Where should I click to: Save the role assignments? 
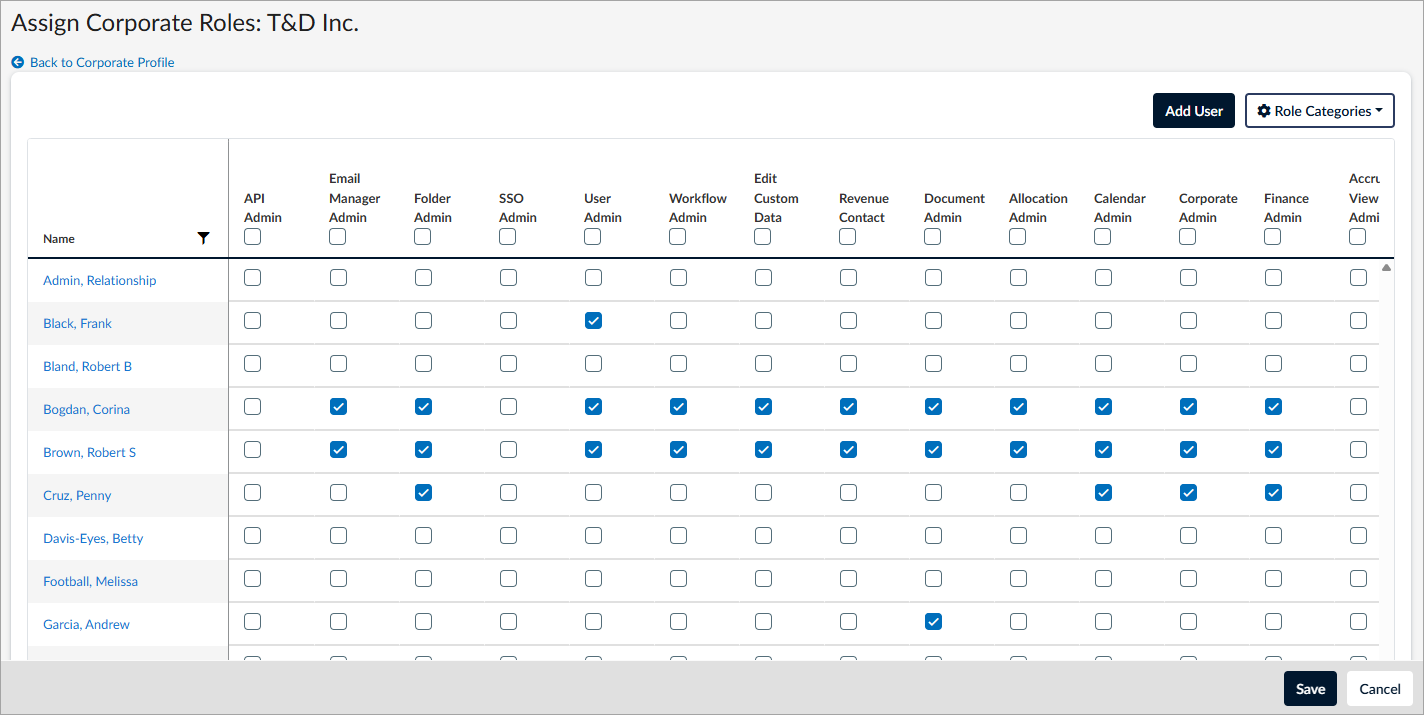tap(1309, 689)
